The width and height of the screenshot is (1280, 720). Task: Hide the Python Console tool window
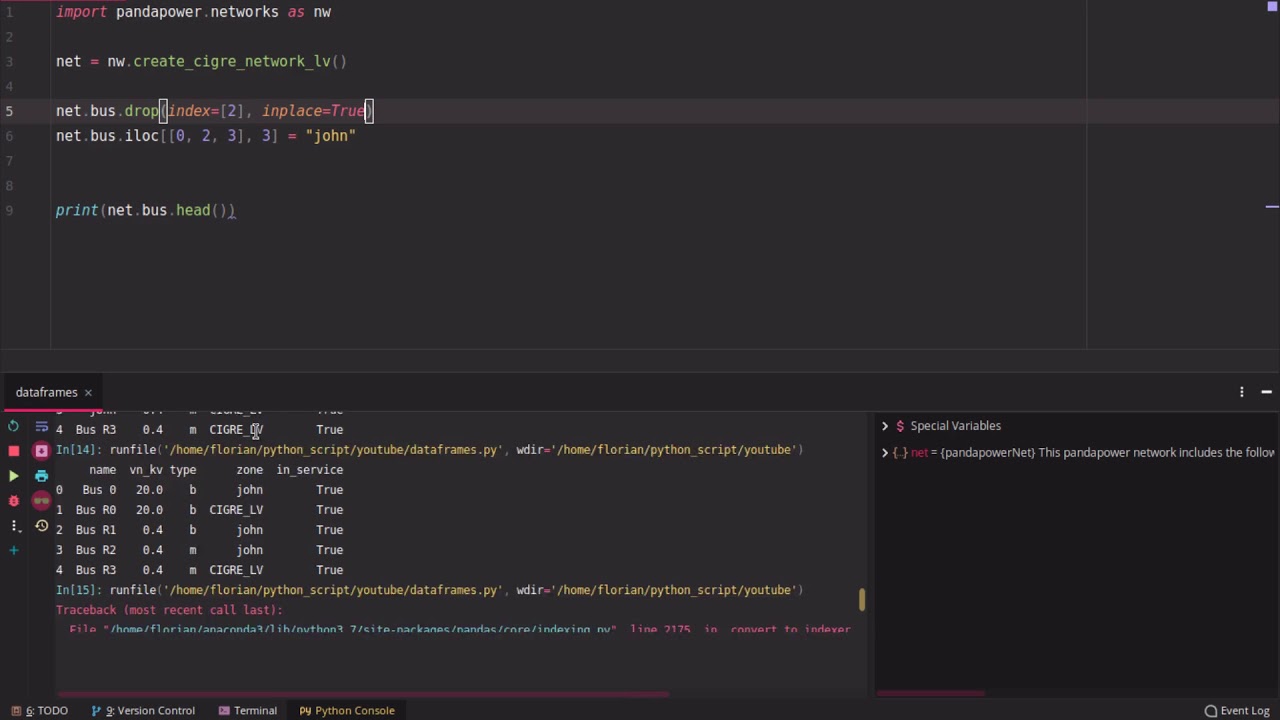point(1266,392)
